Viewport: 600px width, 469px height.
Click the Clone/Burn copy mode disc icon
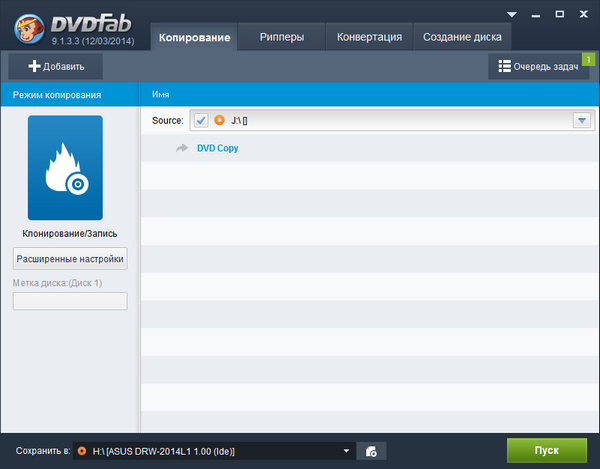point(65,167)
